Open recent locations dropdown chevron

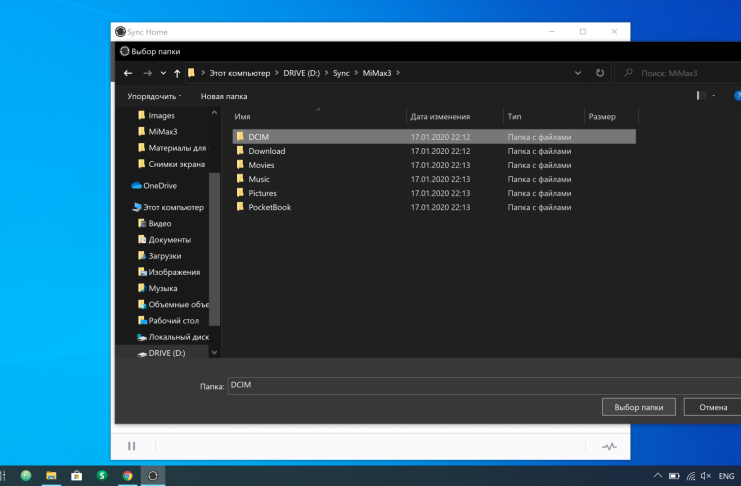tap(163, 73)
